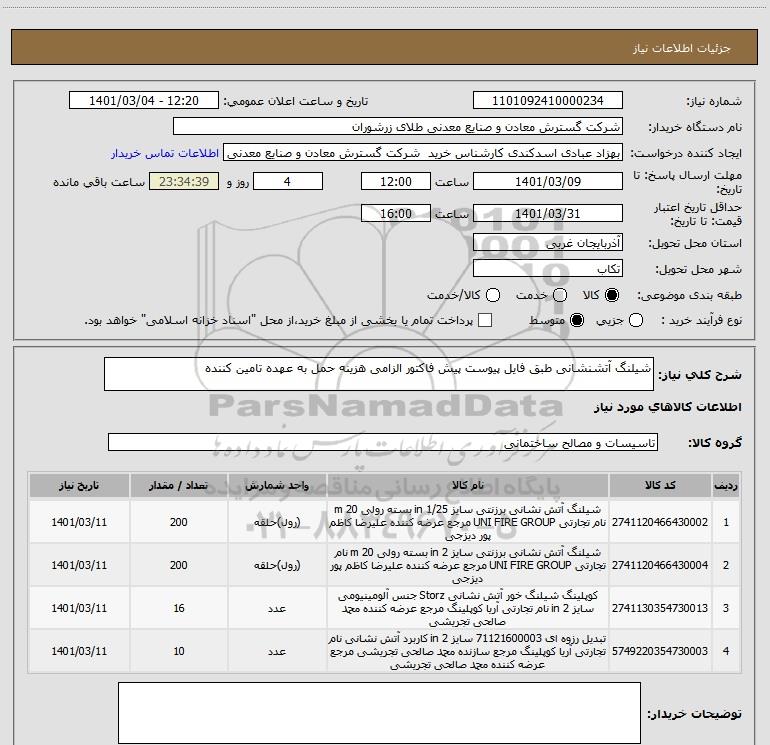Click the اطلاعات کالاهای مورد نیاز section heading
770x745 pixels.
(668, 407)
